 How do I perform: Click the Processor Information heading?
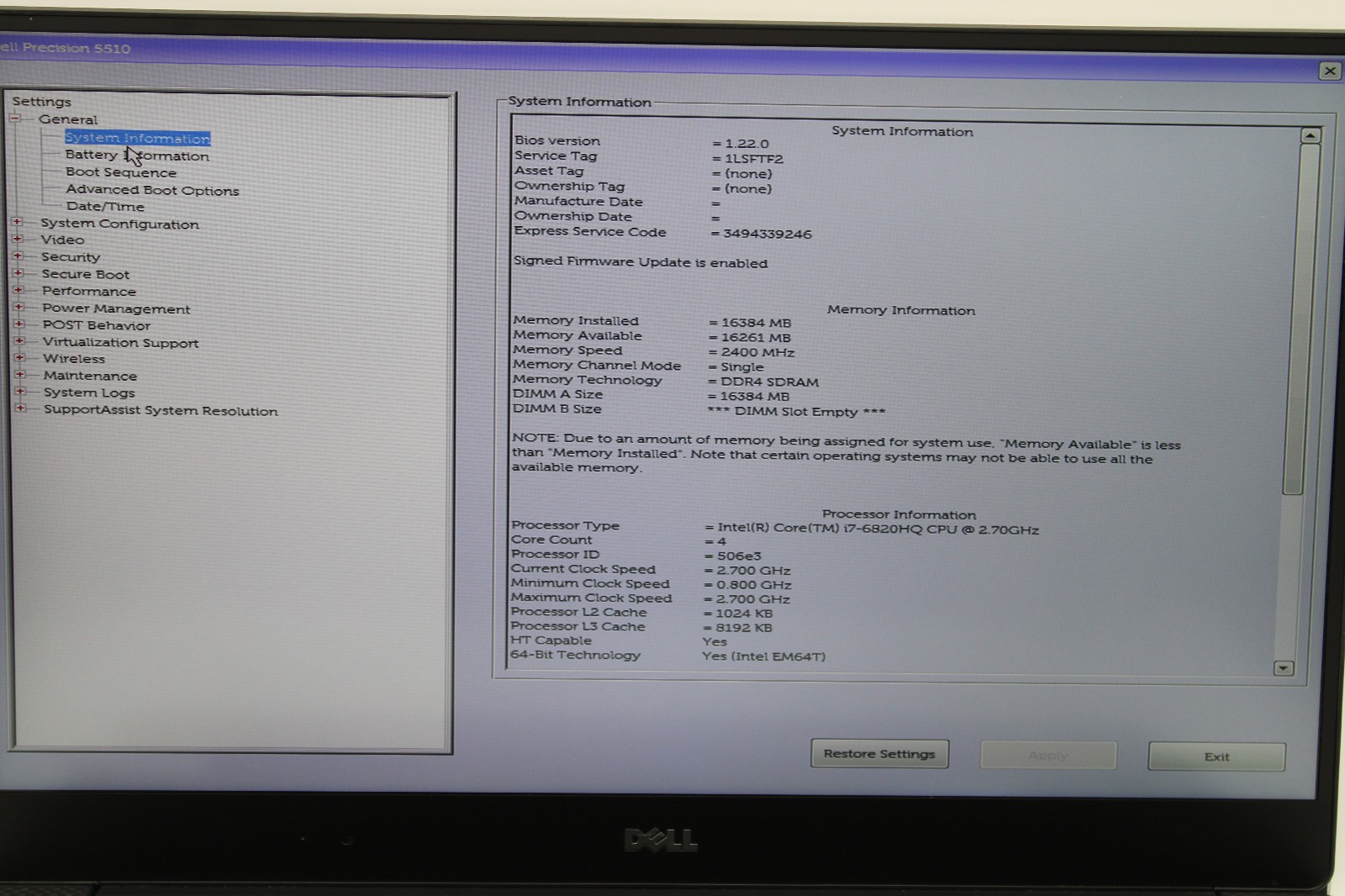(899, 514)
